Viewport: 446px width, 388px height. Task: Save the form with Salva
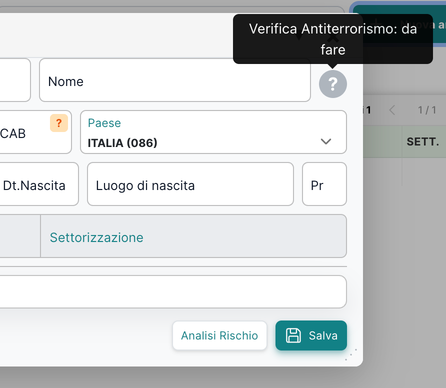(x=311, y=335)
